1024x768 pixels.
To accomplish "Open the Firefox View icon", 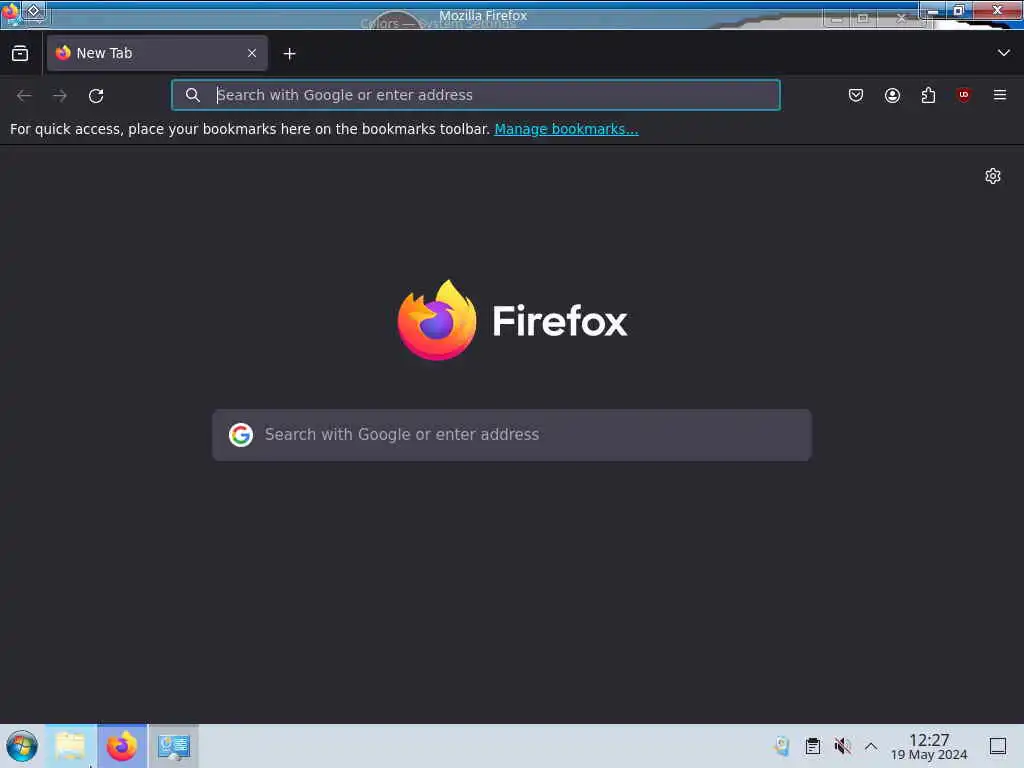I will click(x=20, y=53).
